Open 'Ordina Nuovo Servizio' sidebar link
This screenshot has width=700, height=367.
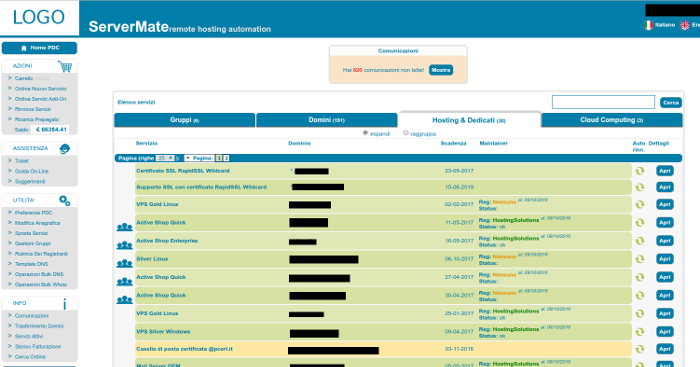tap(40, 89)
